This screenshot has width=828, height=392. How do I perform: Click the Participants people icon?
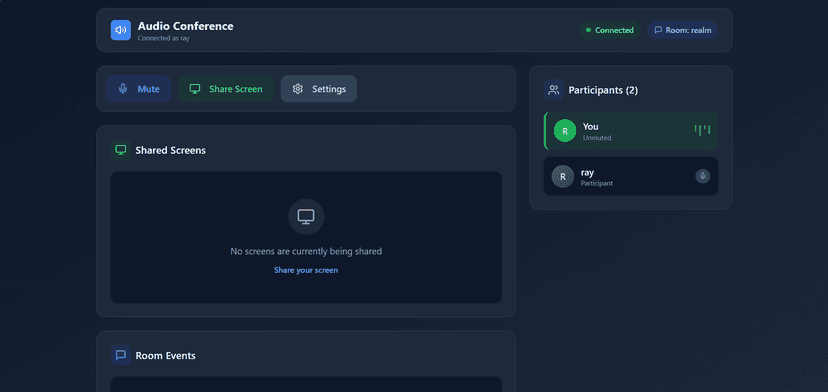click(x=553, y=90)
